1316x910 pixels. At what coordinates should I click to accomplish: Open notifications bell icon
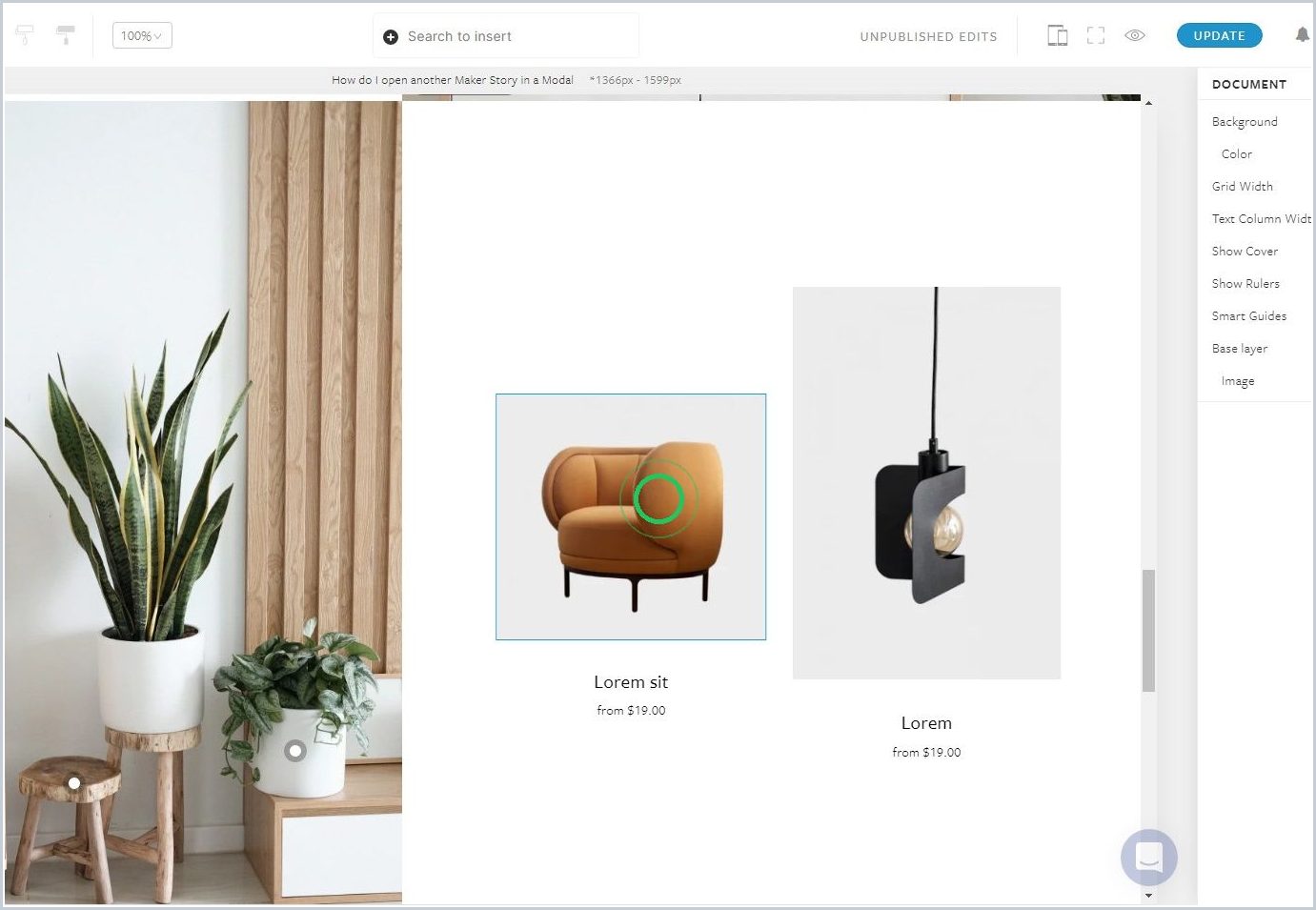(1302, 35)
